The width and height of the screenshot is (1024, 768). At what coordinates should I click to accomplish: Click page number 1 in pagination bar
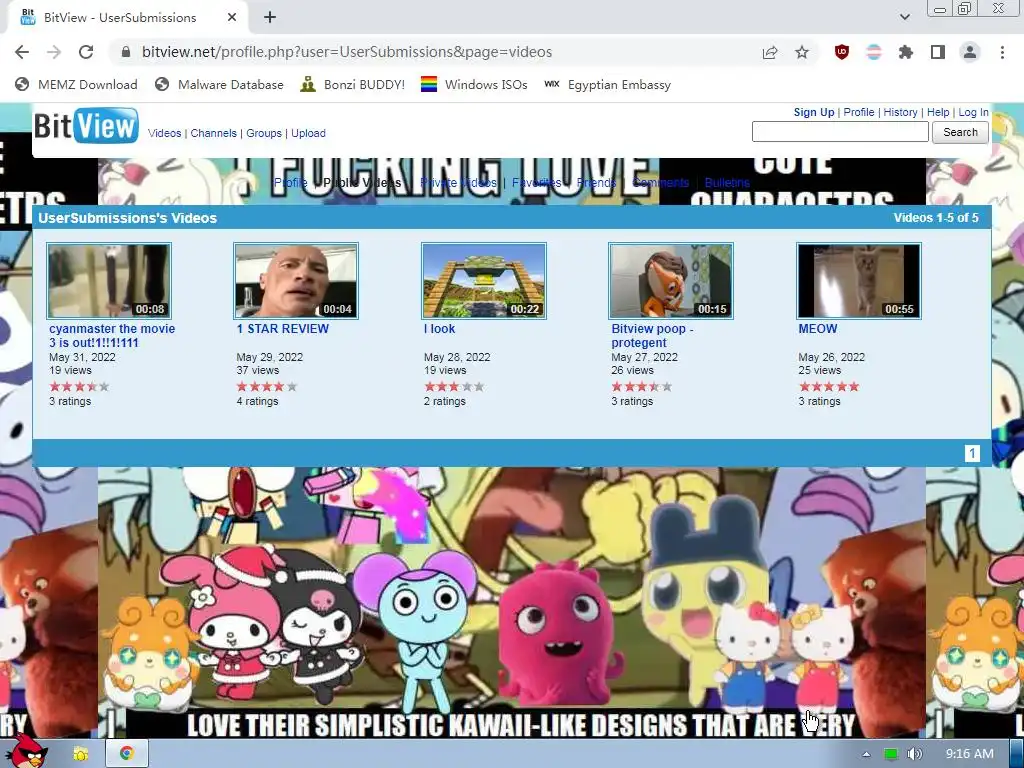pos(972,453)
